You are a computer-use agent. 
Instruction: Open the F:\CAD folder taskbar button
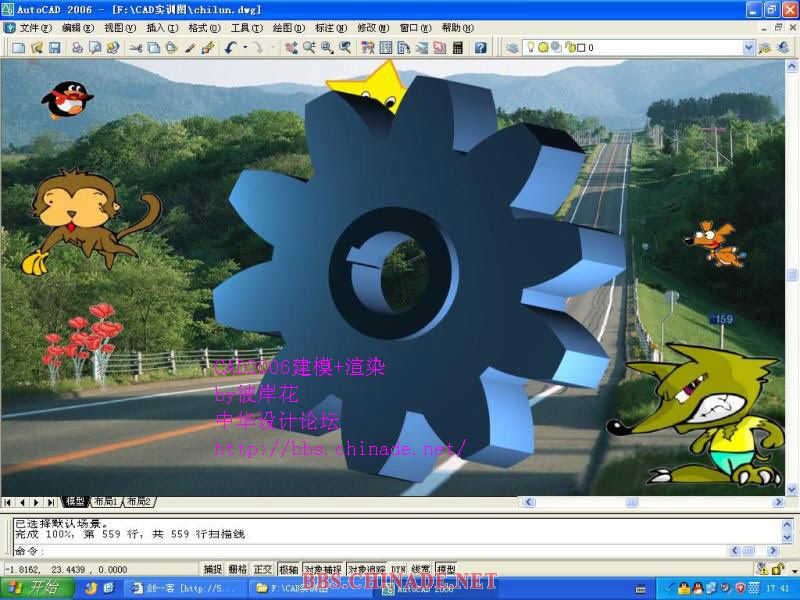pos(310,588)
